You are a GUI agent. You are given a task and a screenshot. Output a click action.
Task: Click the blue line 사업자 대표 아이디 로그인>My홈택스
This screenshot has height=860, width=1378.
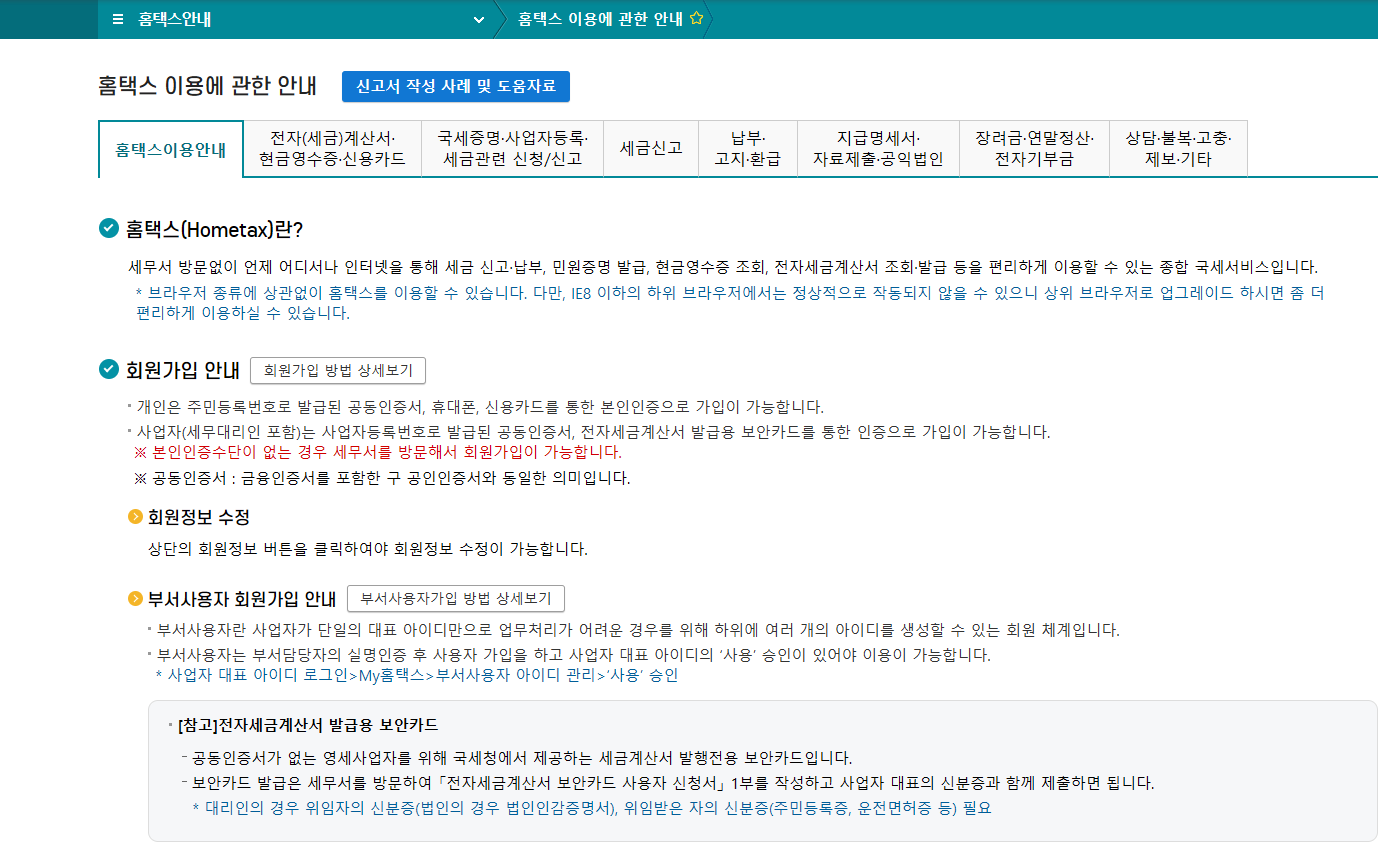pos(417,675)
